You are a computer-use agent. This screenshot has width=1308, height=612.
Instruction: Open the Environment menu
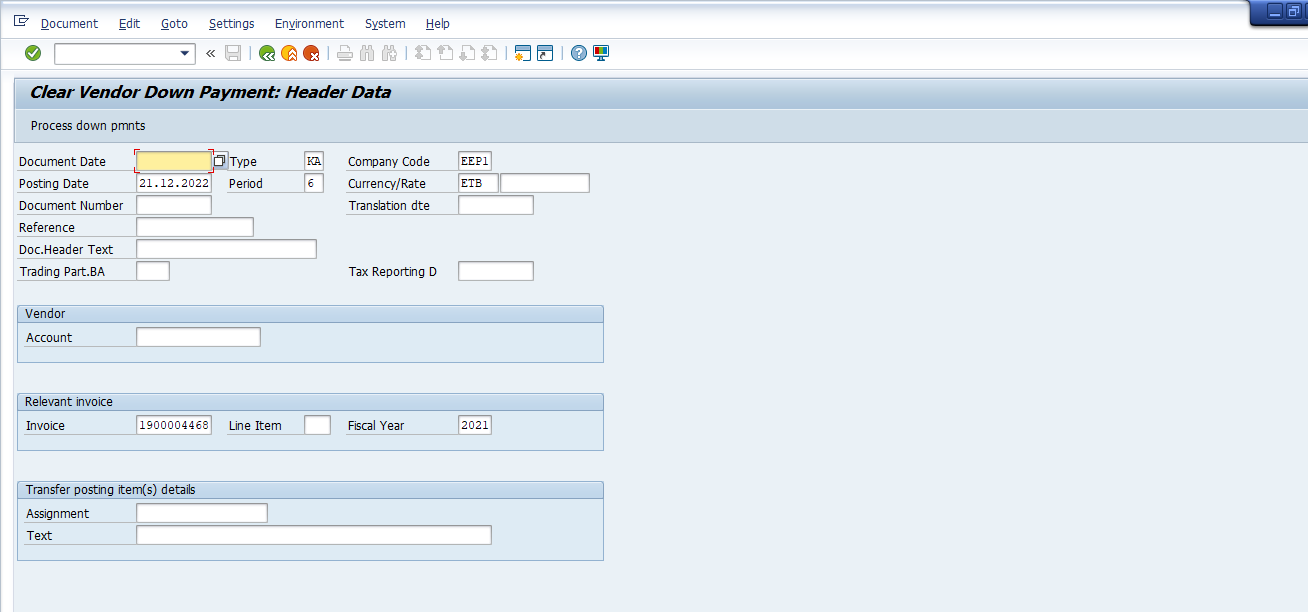point(309,23)
